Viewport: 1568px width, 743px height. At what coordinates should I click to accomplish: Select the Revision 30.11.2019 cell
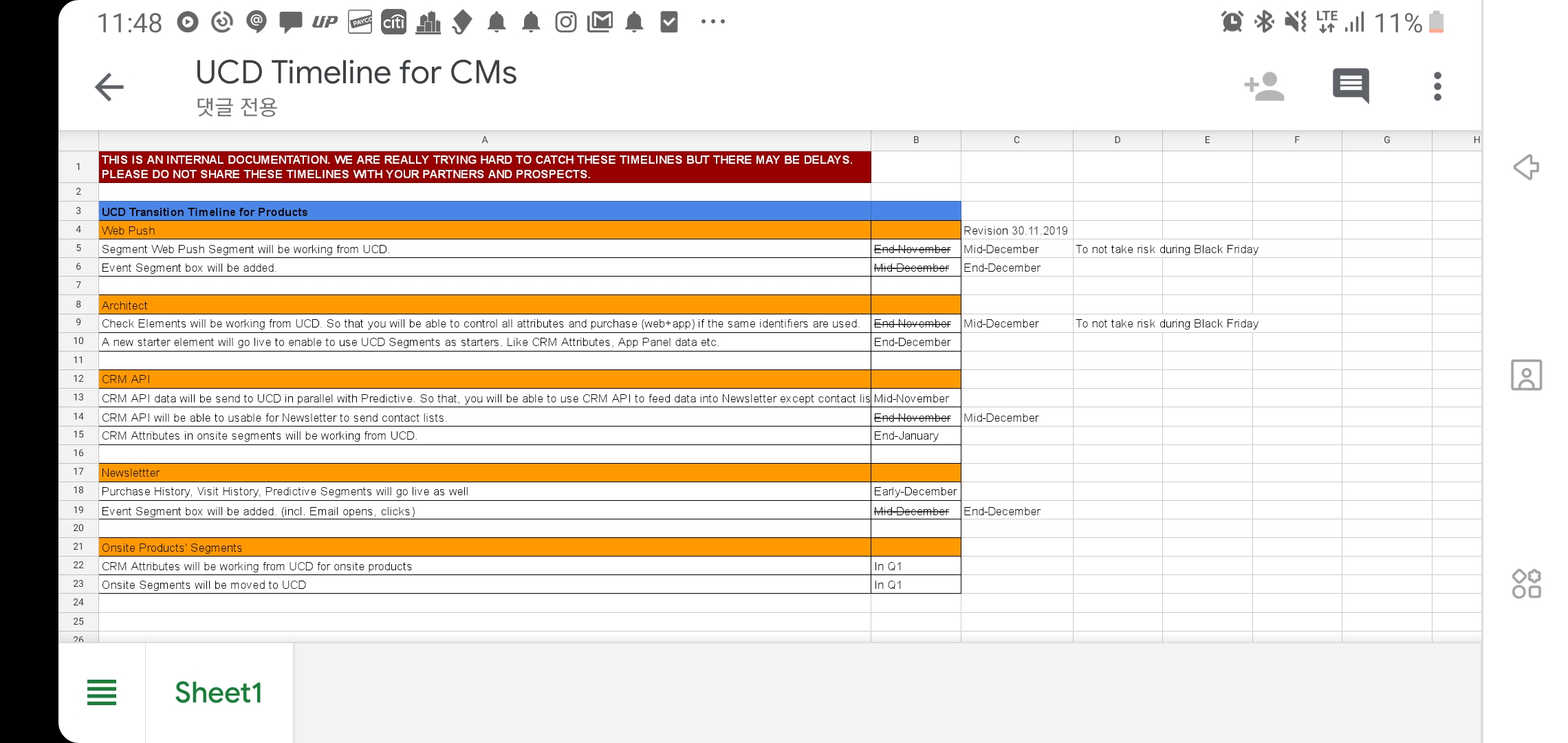tap(1016, 230)
